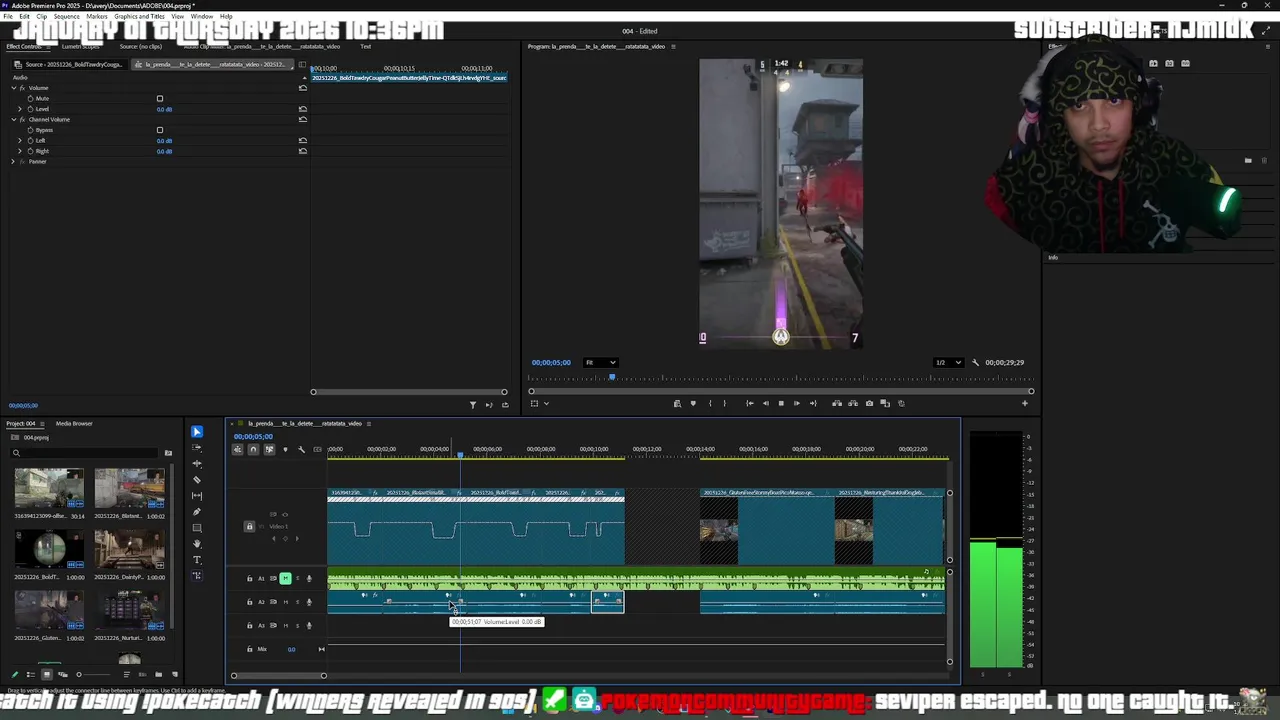Stop playback in Program monitor
The height and width of the screenshot is (720, 1280).
click(x=781, y=403)
